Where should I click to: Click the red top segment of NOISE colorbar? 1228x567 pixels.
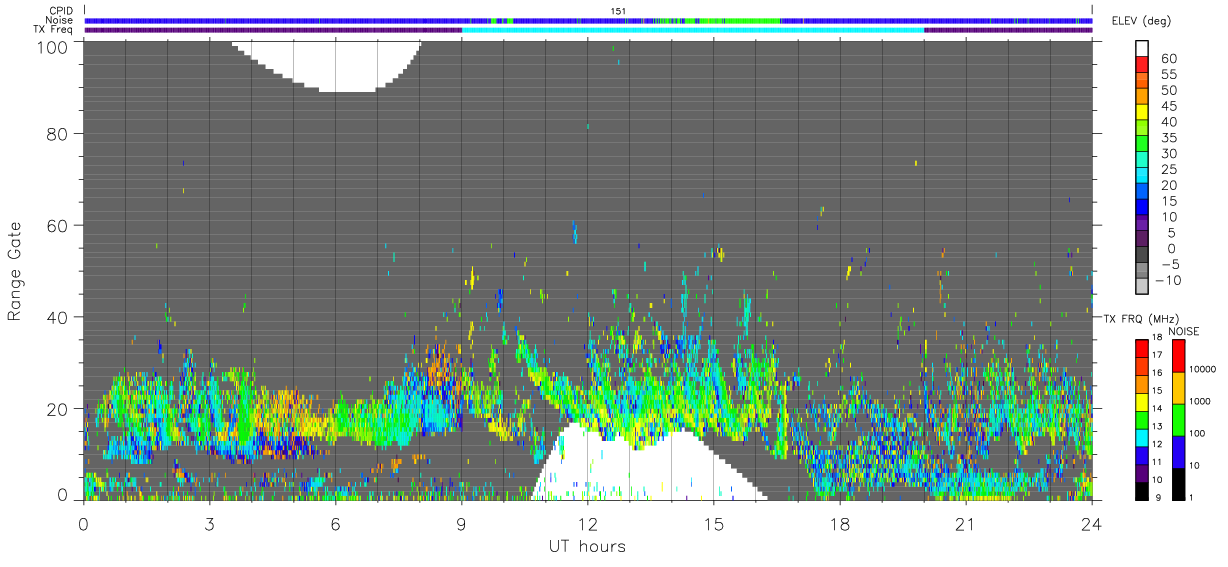[1178, 355]
